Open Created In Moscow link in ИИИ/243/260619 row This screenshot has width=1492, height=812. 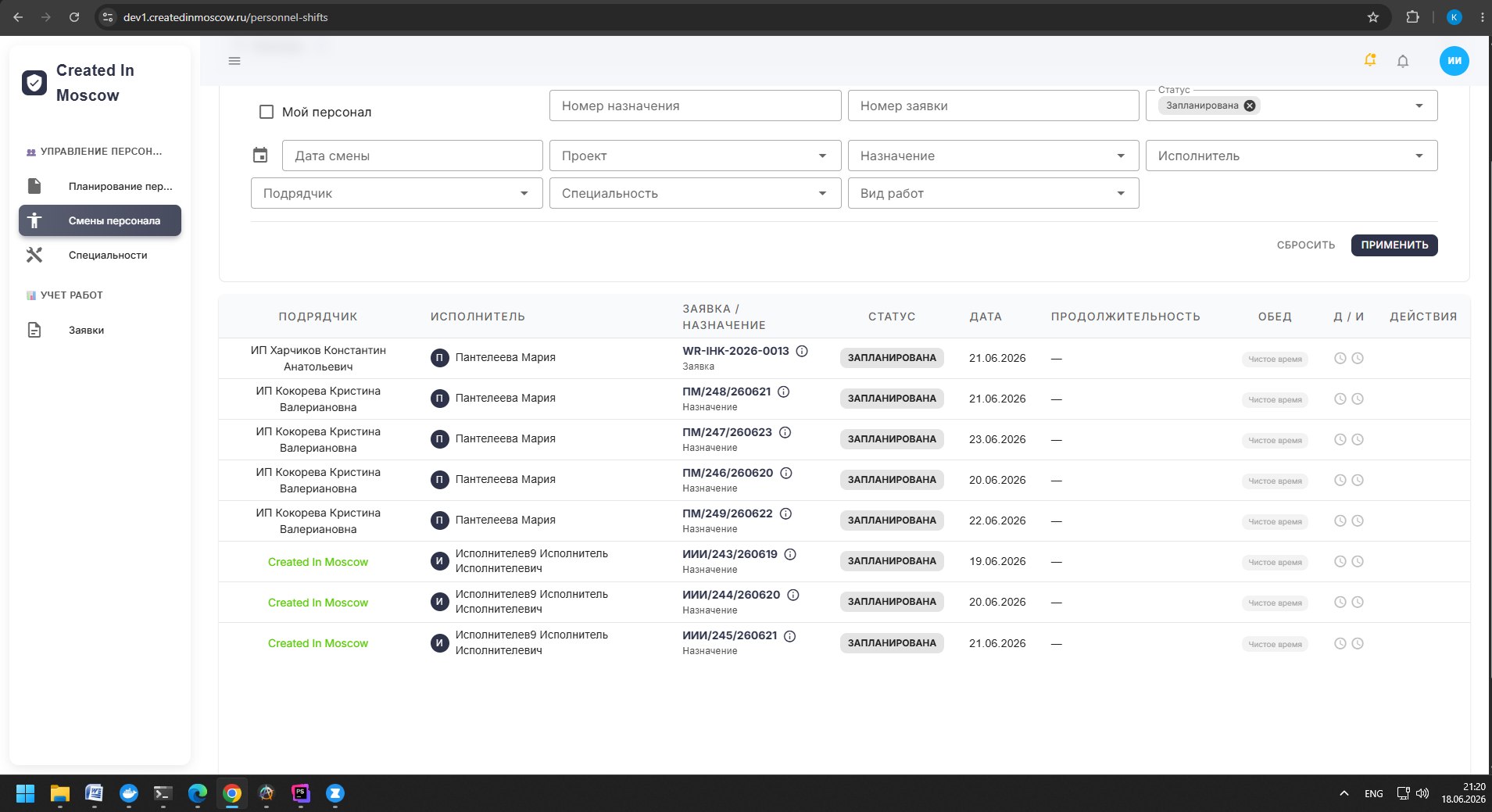(318, 562)
